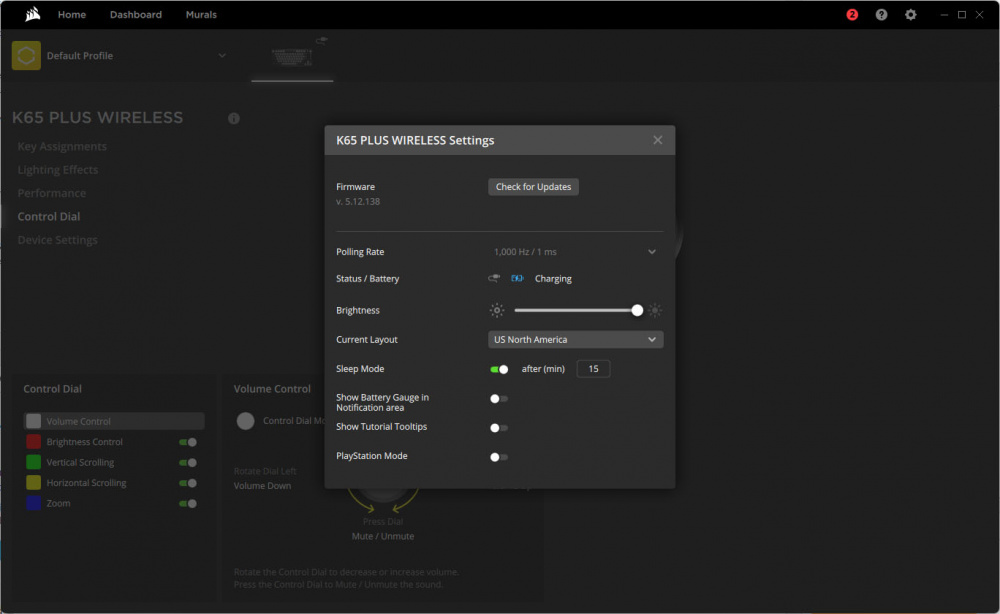The image size is (1000, 614).
Task: Open the iCUE settings gear icon
Action: [911, 15]
